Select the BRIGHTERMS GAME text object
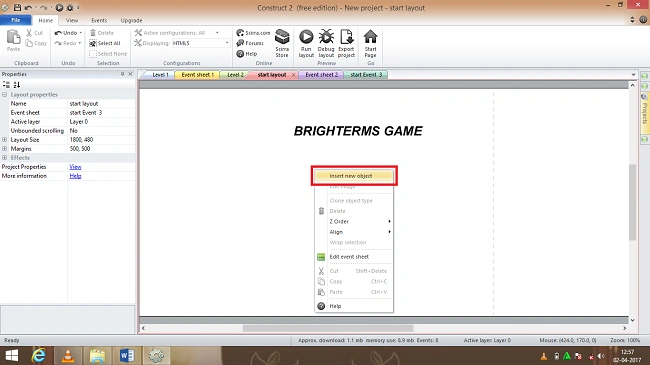Image resolution: width=650 pixels, height=365 pixels. point(358,131)
